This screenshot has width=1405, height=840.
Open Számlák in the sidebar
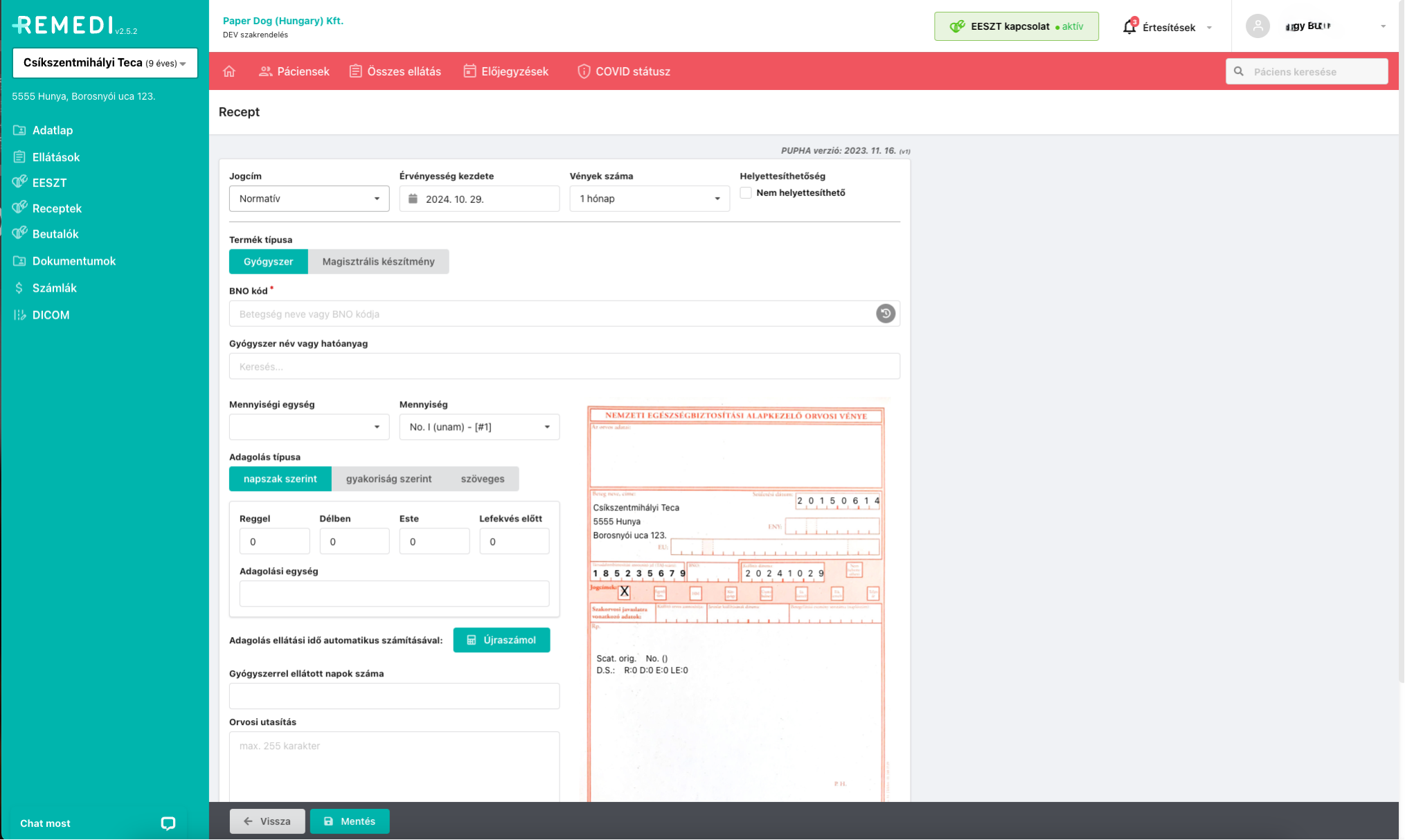pos(54,288)
